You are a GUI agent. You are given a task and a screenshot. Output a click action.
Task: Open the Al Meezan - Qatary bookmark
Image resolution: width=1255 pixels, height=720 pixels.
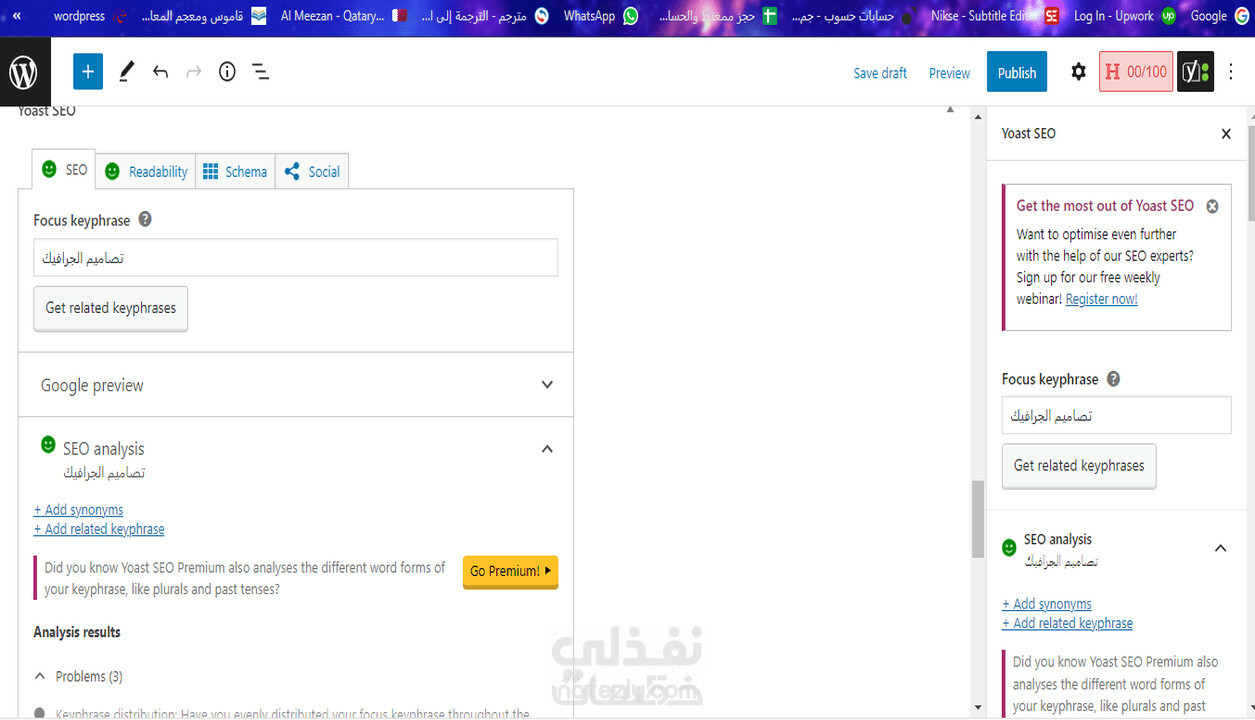tap(343, 16)
